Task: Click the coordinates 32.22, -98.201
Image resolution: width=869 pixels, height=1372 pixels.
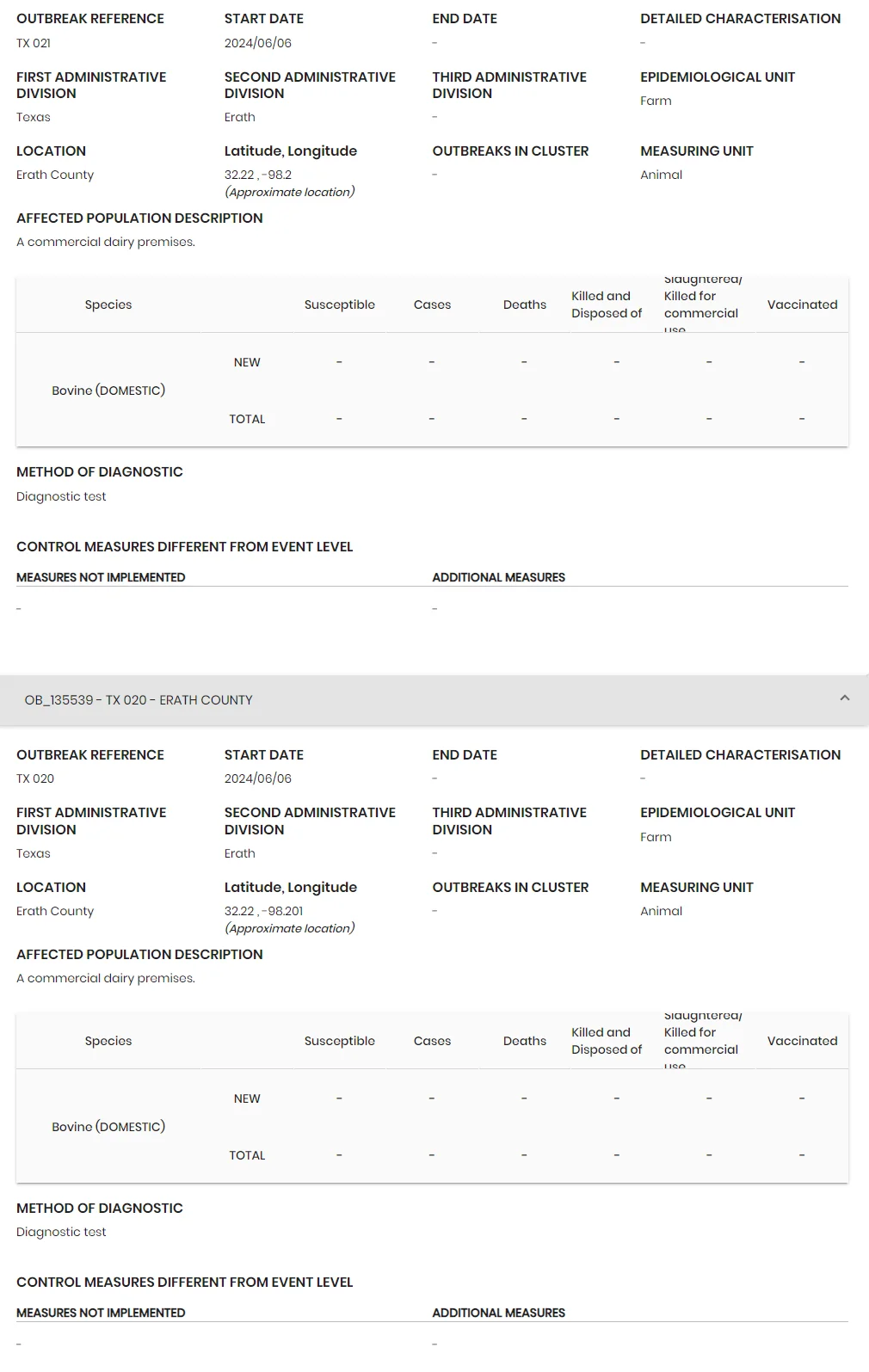Action: pos(264,911)
